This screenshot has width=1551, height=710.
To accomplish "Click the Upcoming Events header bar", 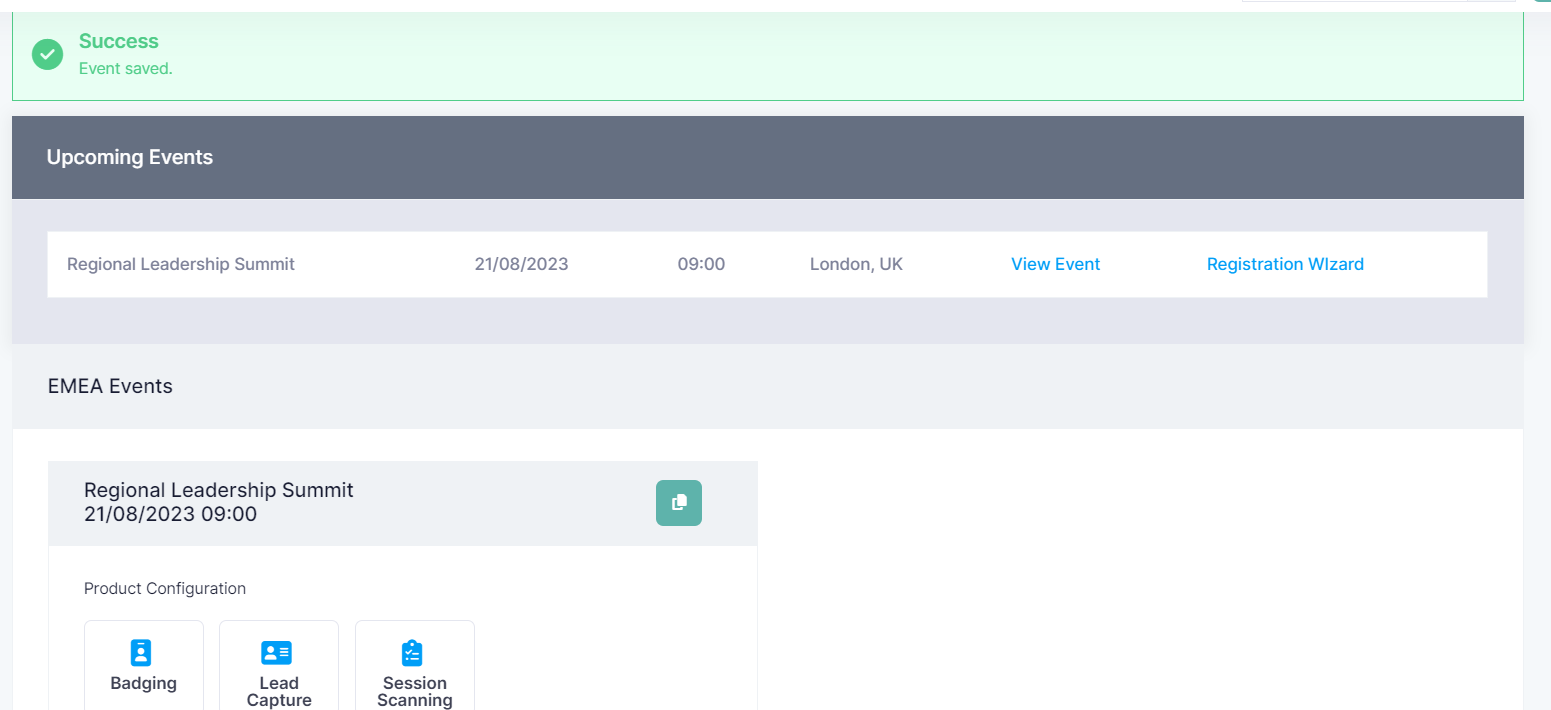I will point(130,157).
